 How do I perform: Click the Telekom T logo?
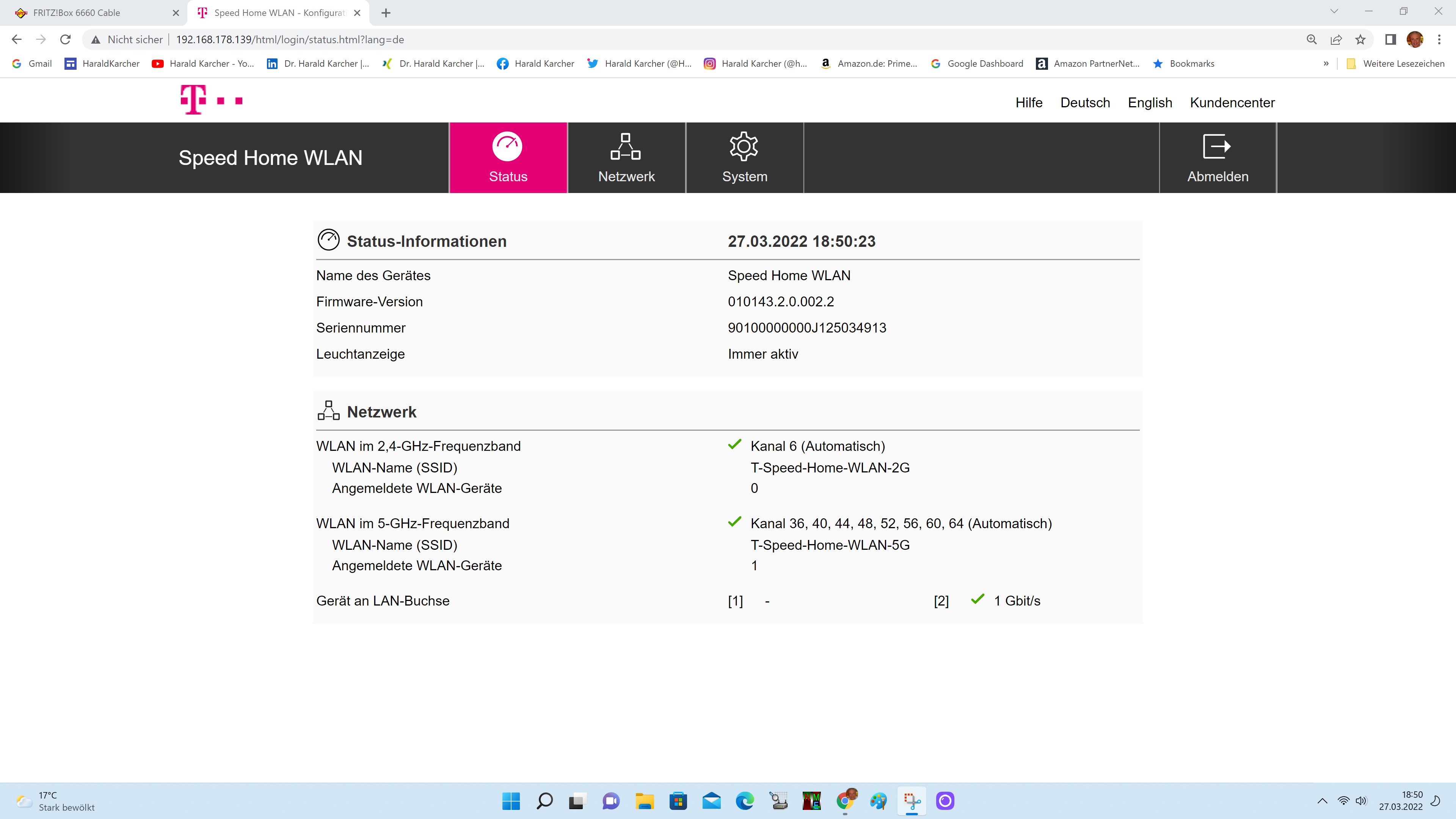211,100
